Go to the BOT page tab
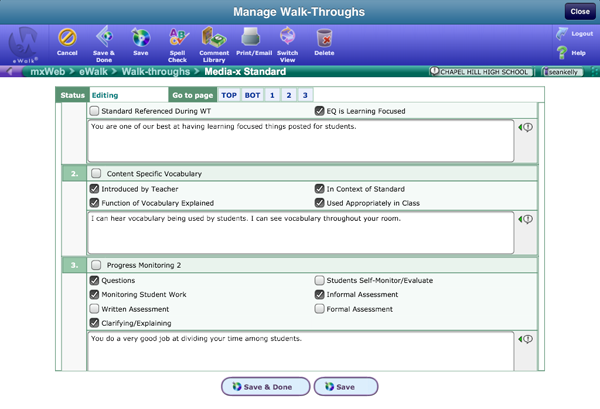The width and height of the screenshot is (600, 409). [253, 95]
